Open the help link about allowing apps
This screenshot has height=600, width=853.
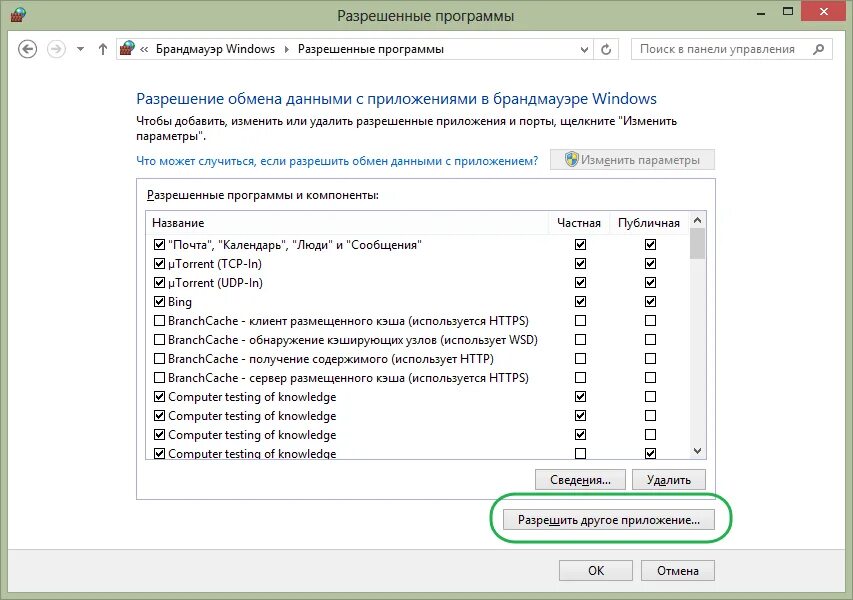coord(337,161)
